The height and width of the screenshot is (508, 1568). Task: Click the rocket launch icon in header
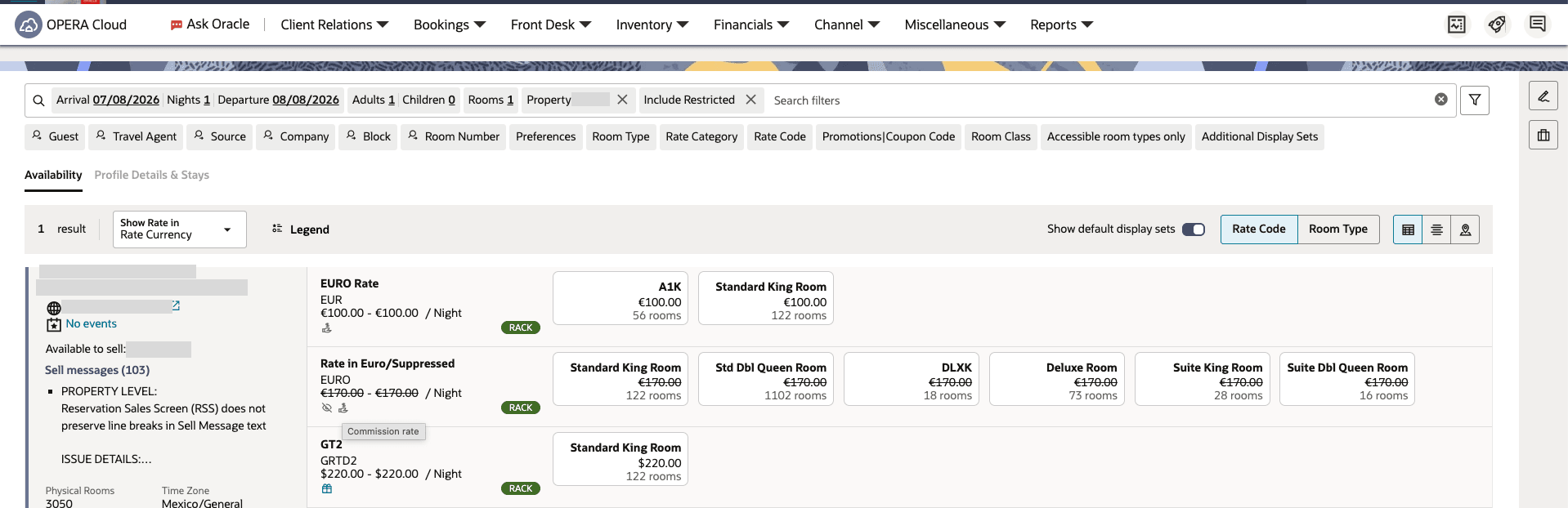(1497, 25)
